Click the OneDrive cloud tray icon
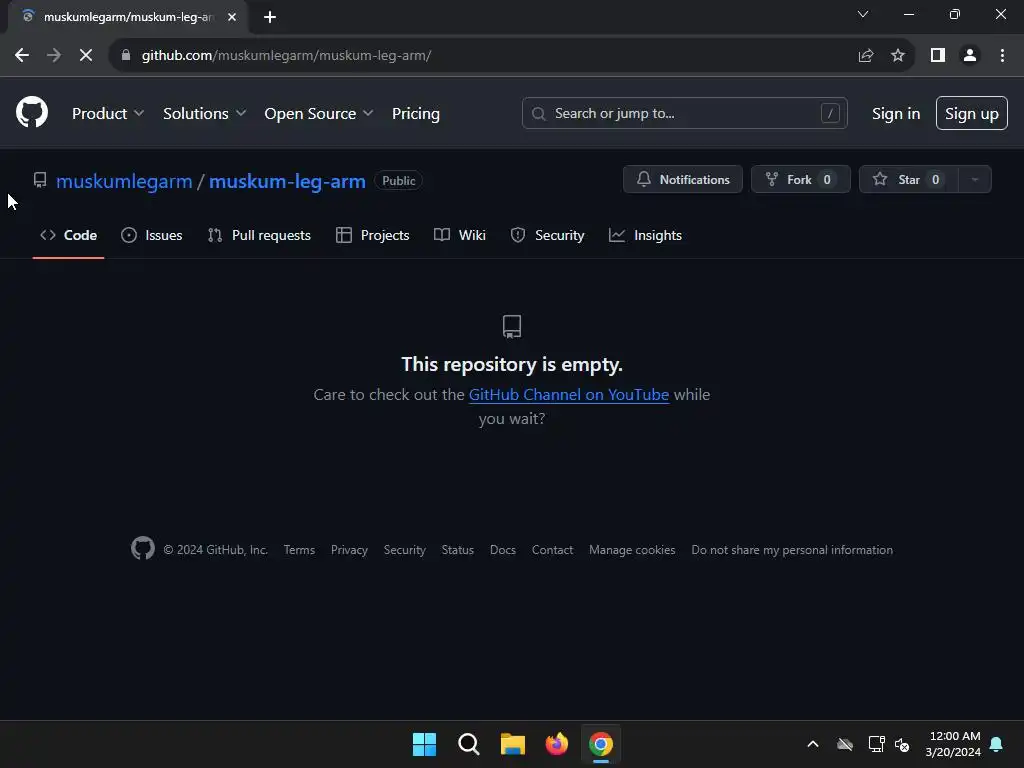1024x768 pixels. pyautogui.click(x=845, y=744)
